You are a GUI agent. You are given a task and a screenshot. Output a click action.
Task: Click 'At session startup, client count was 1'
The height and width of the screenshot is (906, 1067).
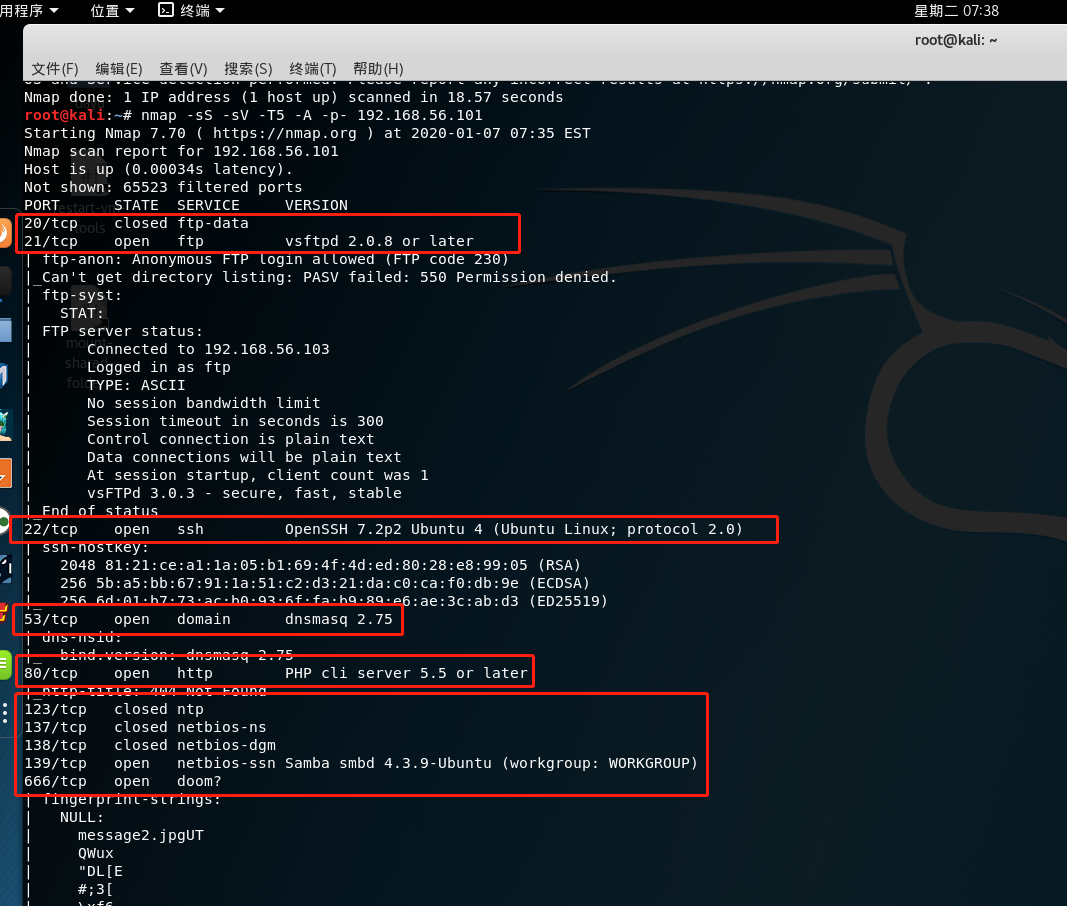tap(258, 475)
